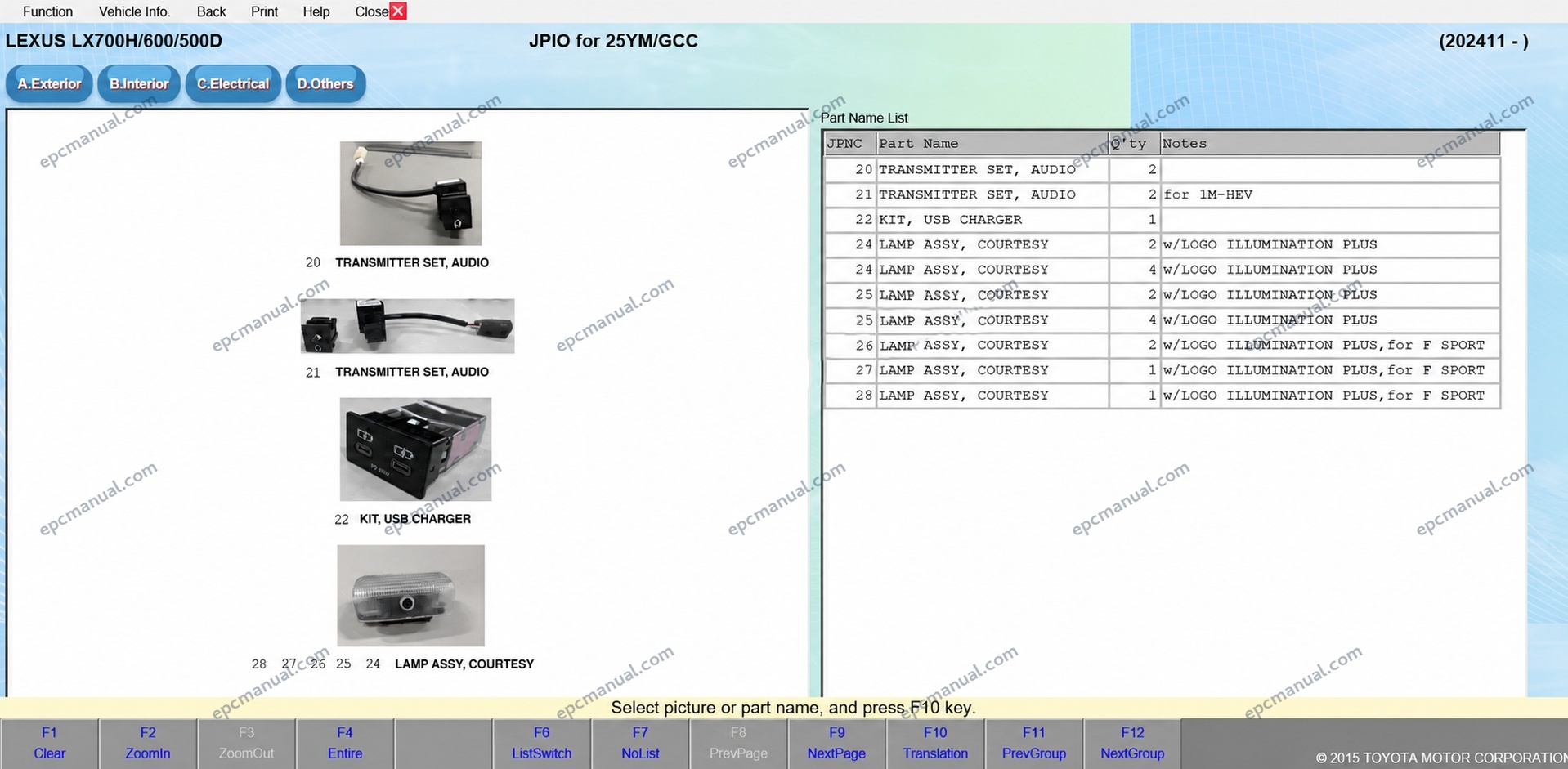Click F2 ZoomIn button
Viewport: 1568px width, 769px height.
pos(148,743)
